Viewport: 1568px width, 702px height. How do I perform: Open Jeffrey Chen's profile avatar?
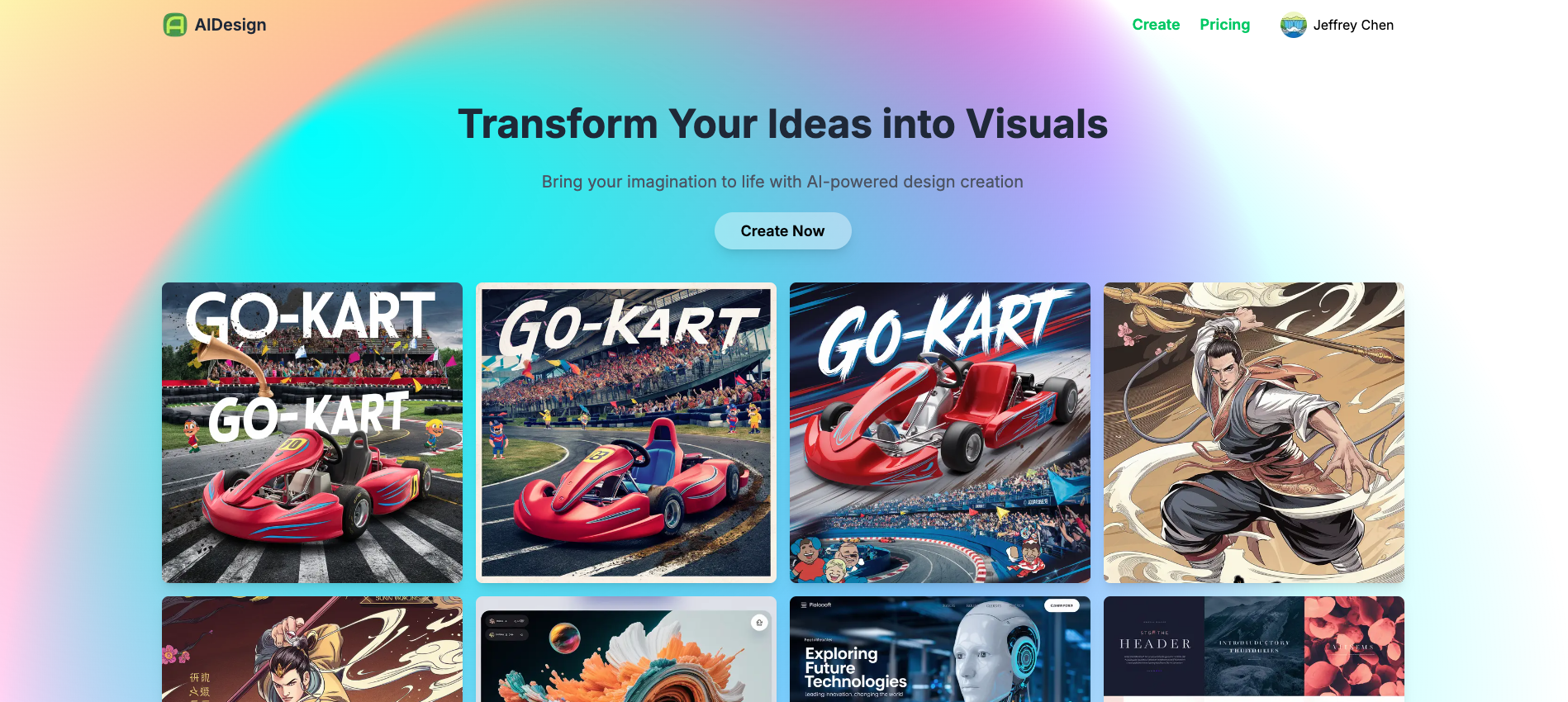tap(1293, 25)
